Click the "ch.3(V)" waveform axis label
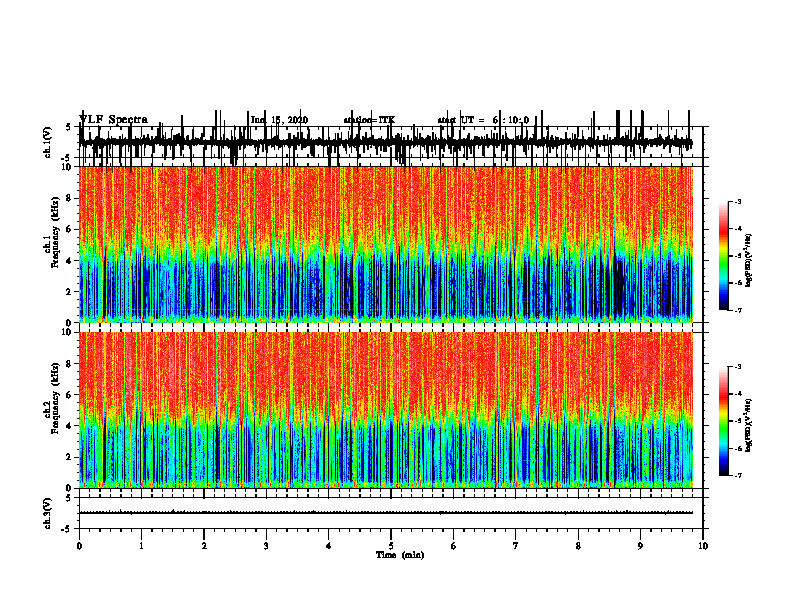The width and height of the screenshot is (792, 612). [48, 514]
